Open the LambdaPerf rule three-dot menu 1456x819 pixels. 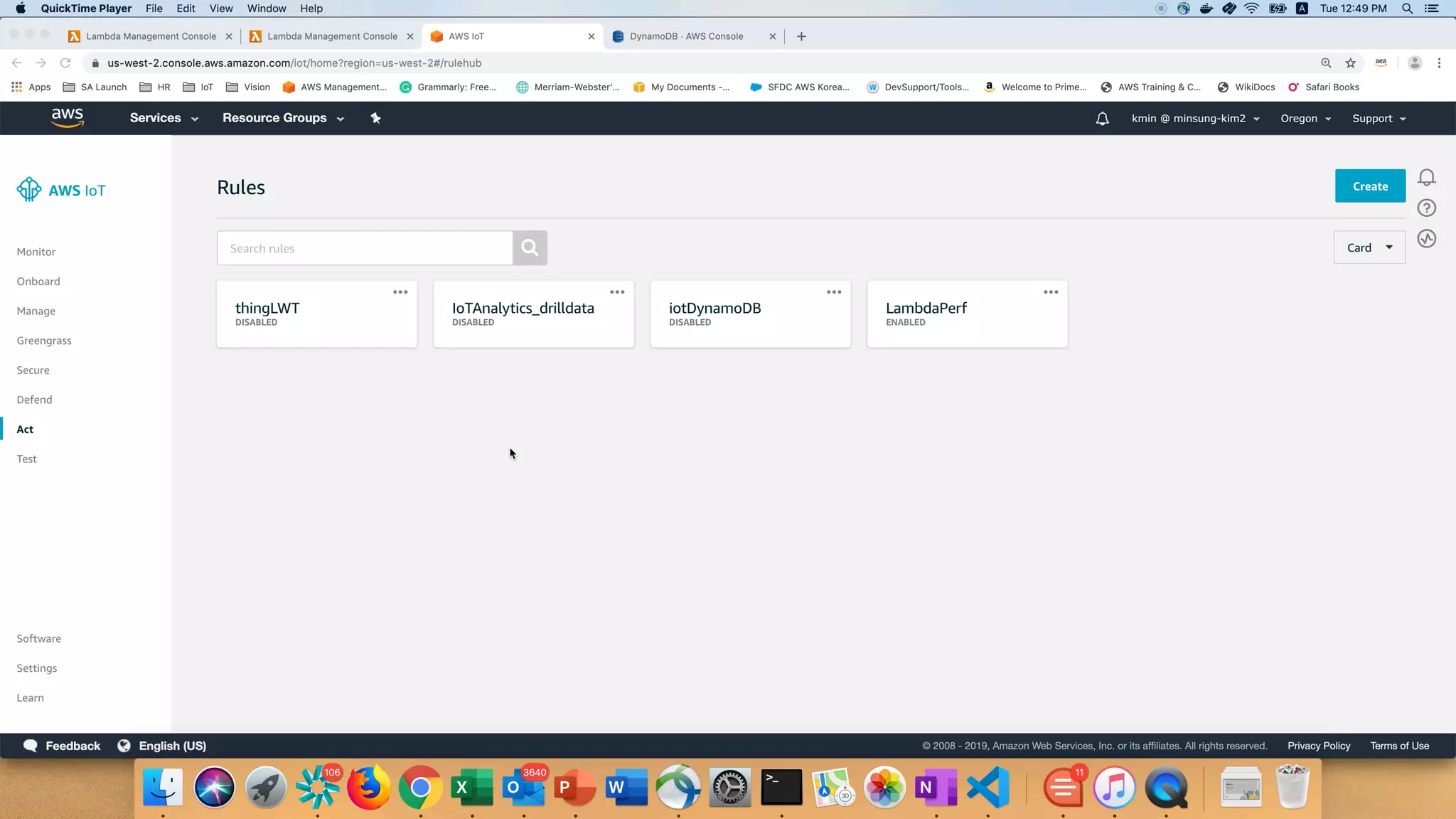click(x=1051, y=292)
